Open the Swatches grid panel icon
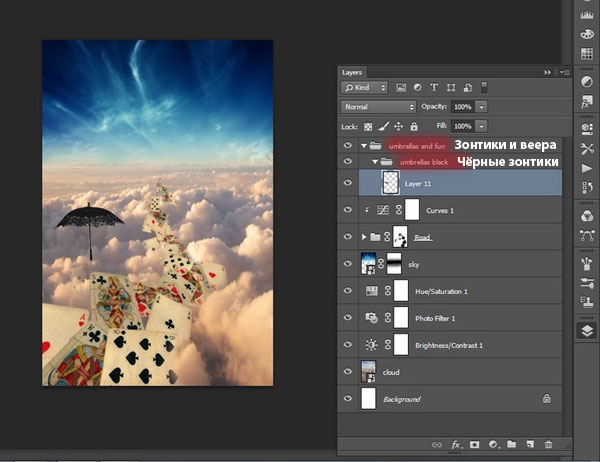The height and width of the screenshot is (462, 600). (x=587, y=54)
